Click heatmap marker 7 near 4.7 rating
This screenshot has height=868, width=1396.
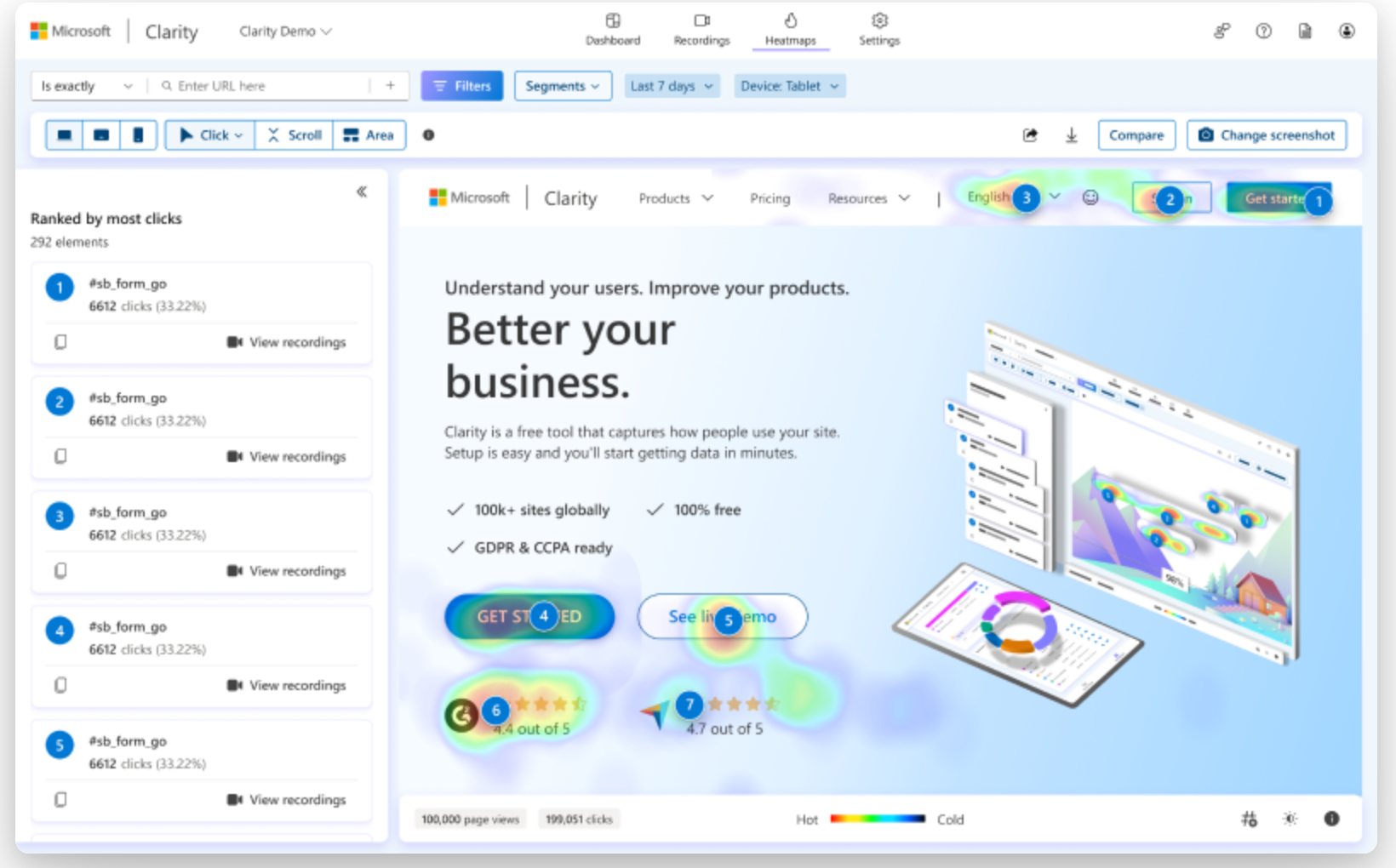click(689, 705)
